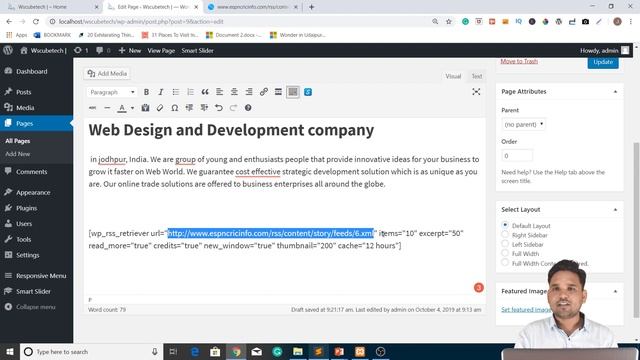Switch to espncricinfo browser tab

point(253,7)
